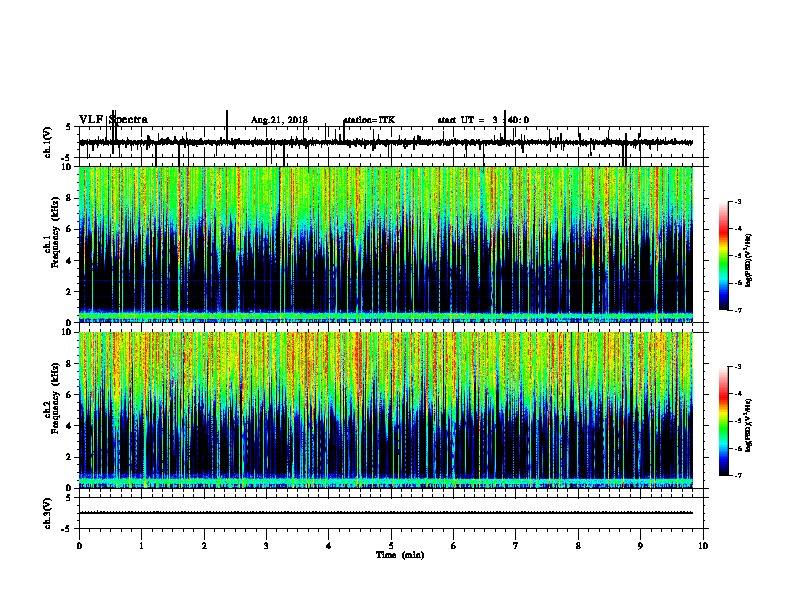792x612 pixels.
Task: Click the '-3' tick on ch.1 colorbar
Action: pos(738,202)
